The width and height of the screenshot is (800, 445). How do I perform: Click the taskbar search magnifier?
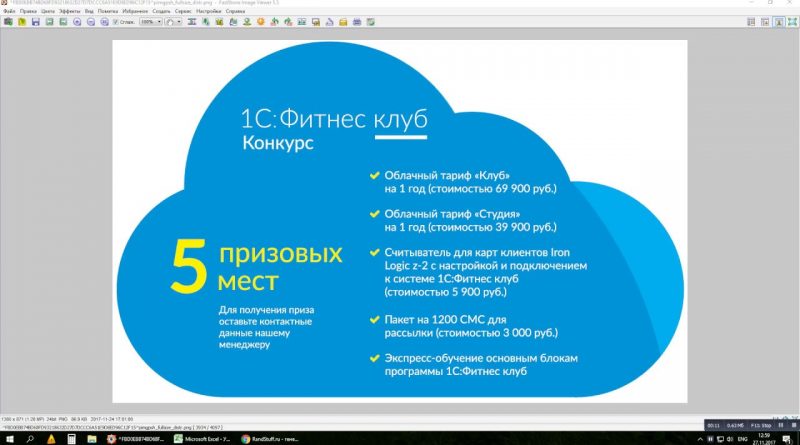(x=30, y=439)
